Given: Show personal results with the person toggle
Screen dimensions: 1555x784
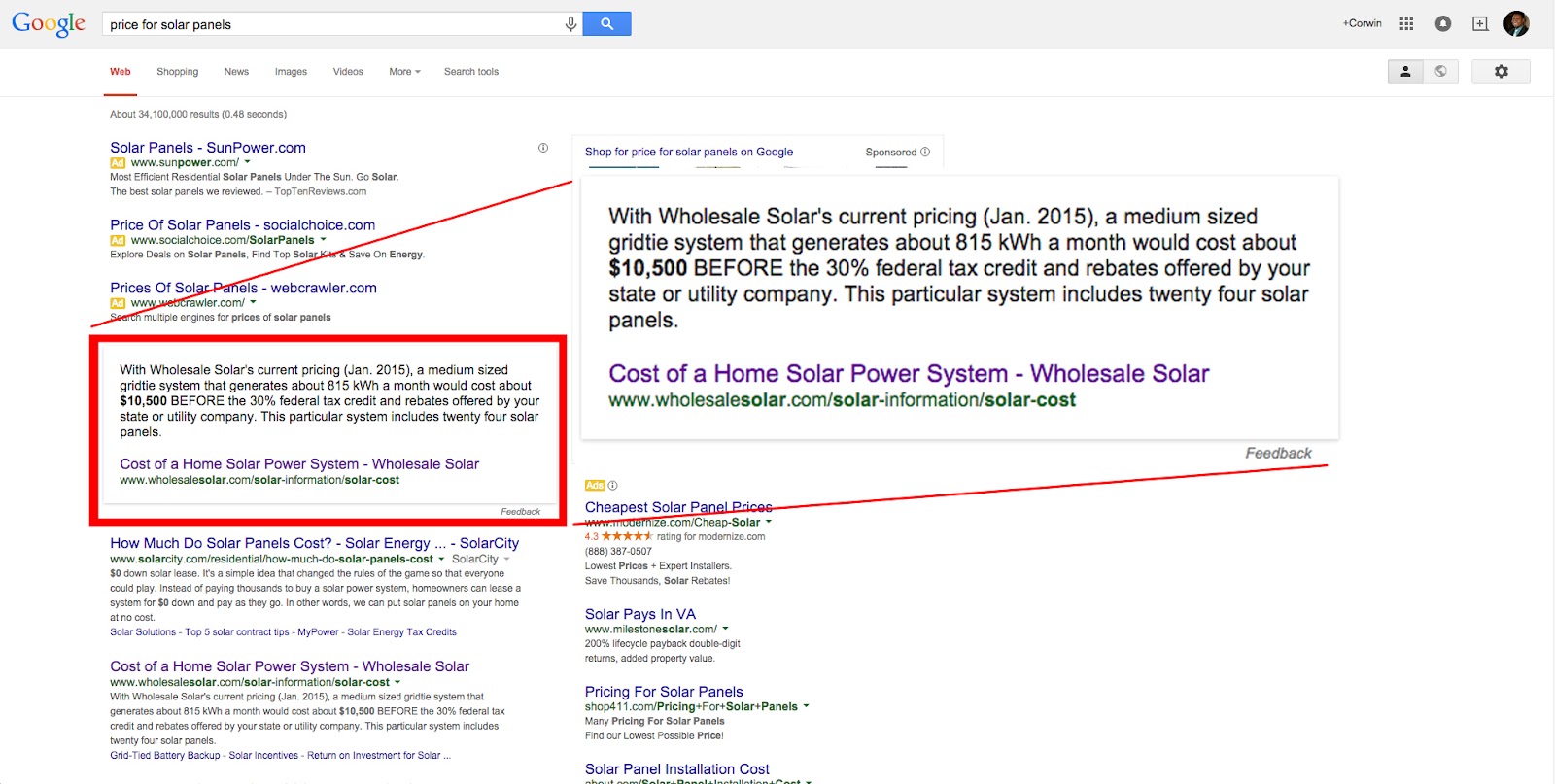Looking at the screenshot, I should click(1405, 71).
